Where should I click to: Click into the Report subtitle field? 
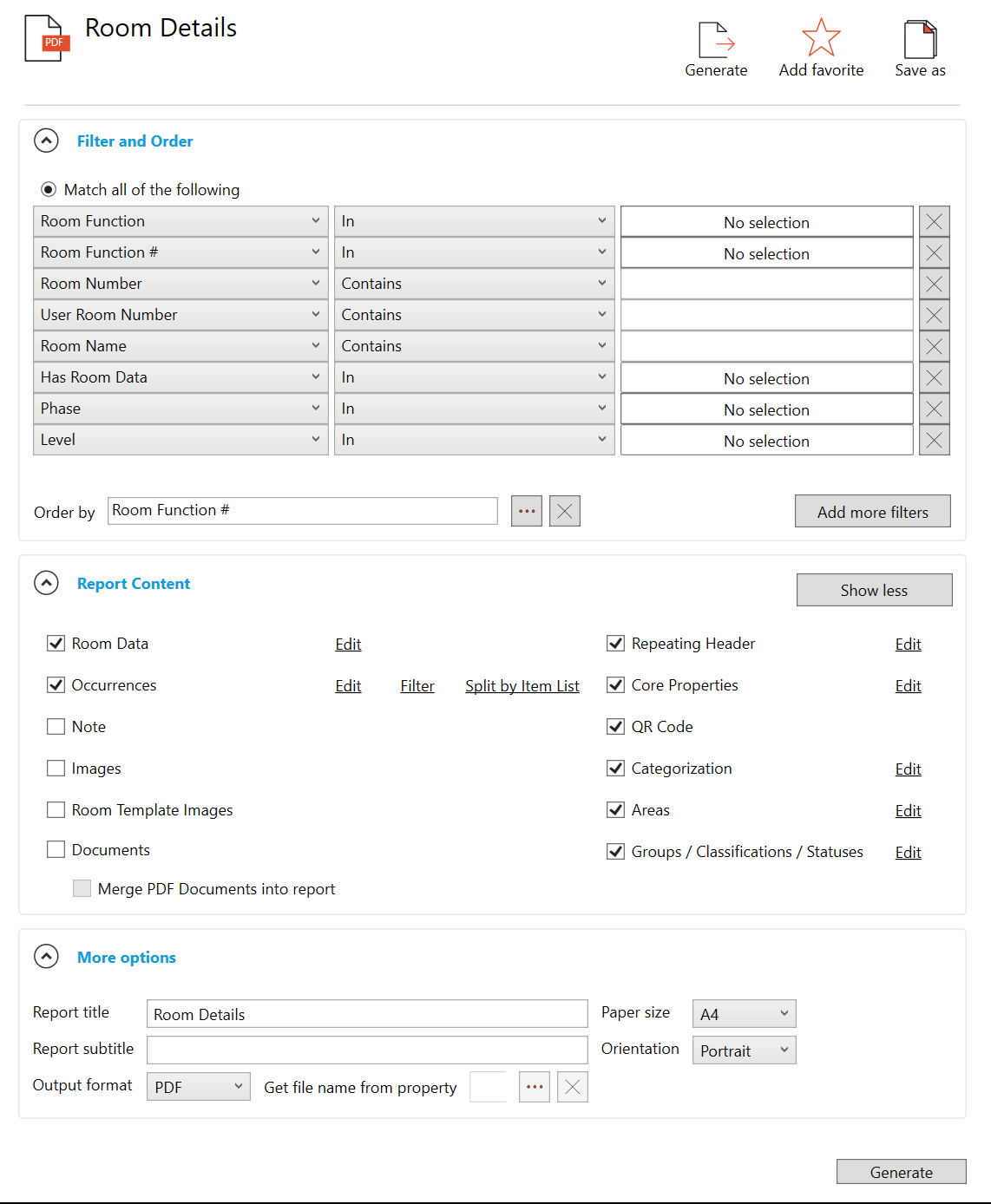pos(367,1050)
